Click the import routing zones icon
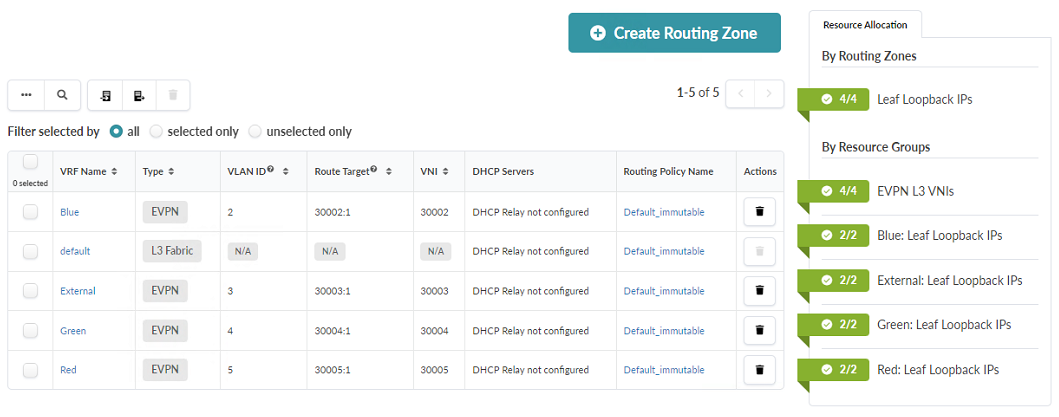This screenshot has width=1059, height=417. 105,95
